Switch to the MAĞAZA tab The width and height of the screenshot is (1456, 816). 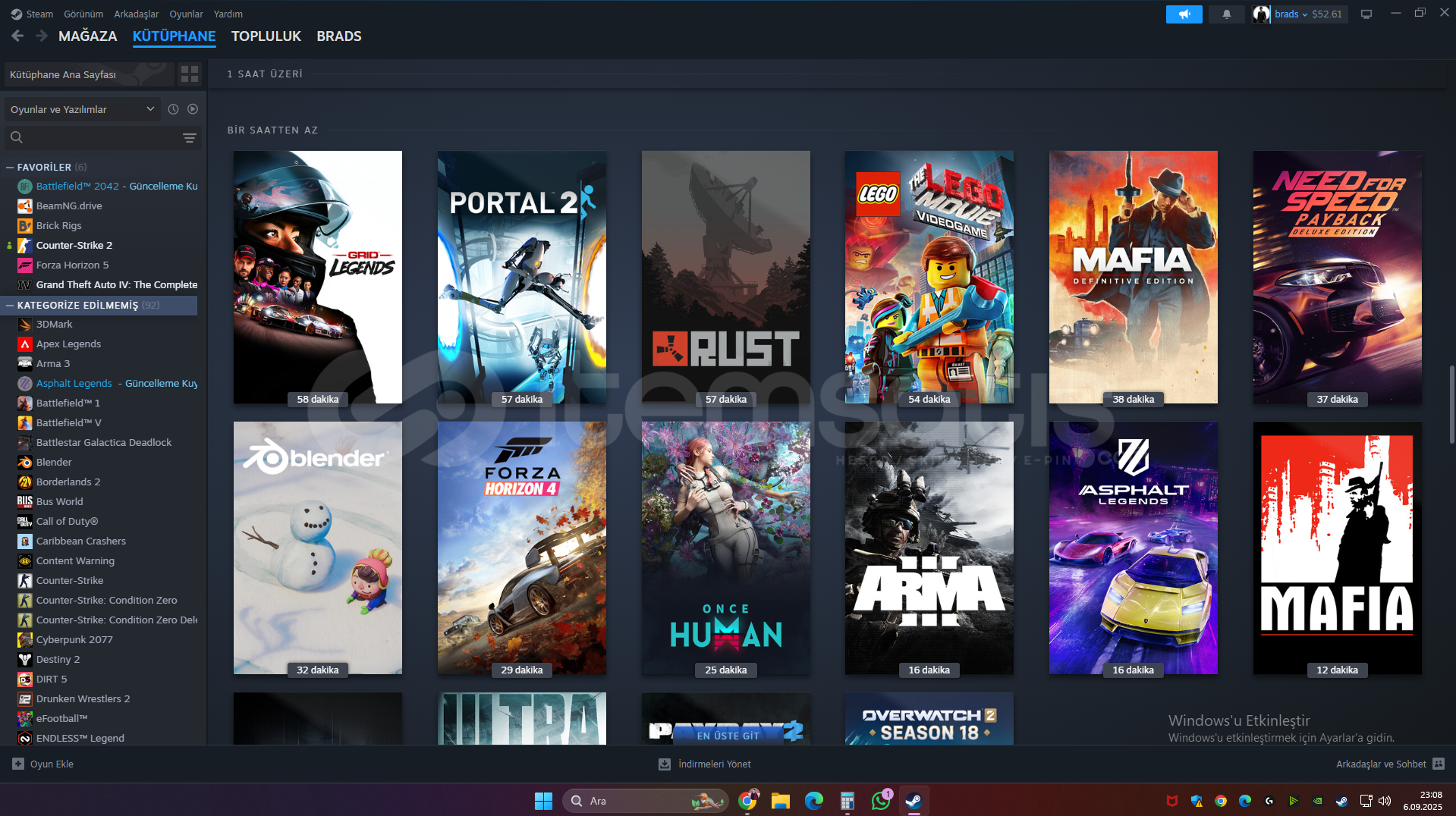click(x=88, y=36)
